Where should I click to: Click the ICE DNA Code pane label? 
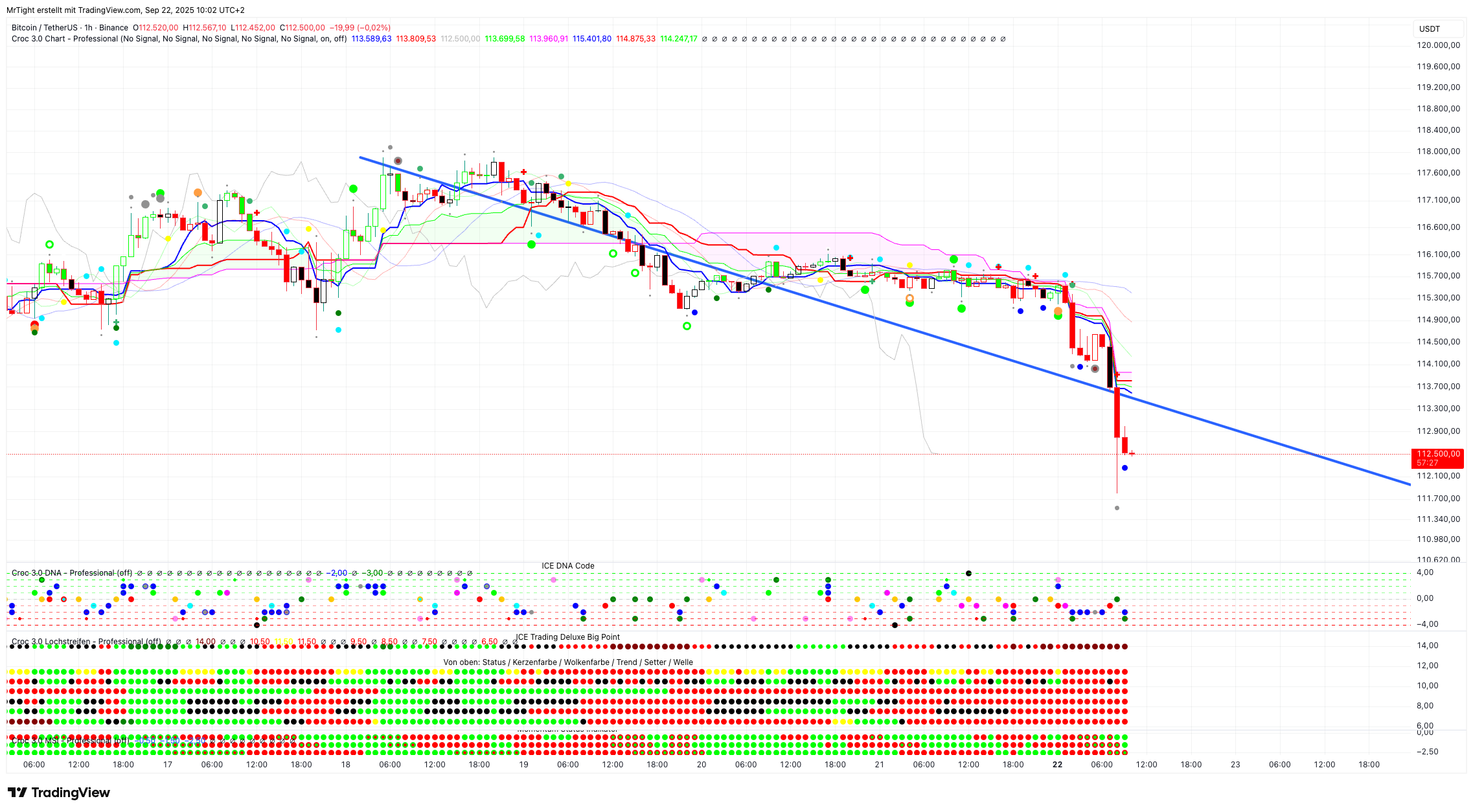(x=567, y=566)
